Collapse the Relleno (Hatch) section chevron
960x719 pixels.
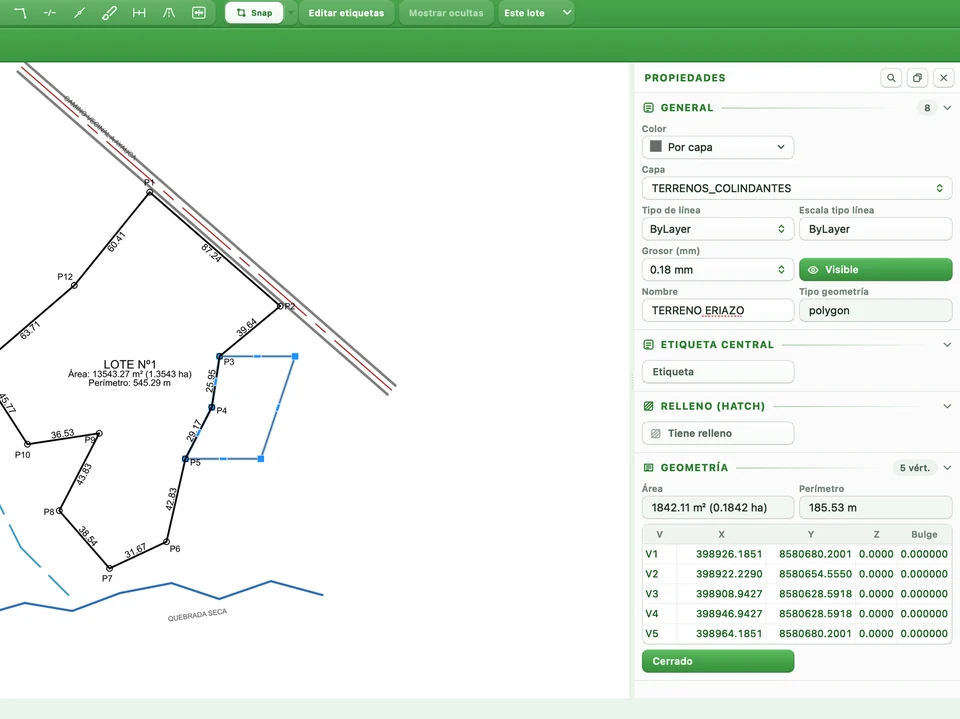[947, 406]
